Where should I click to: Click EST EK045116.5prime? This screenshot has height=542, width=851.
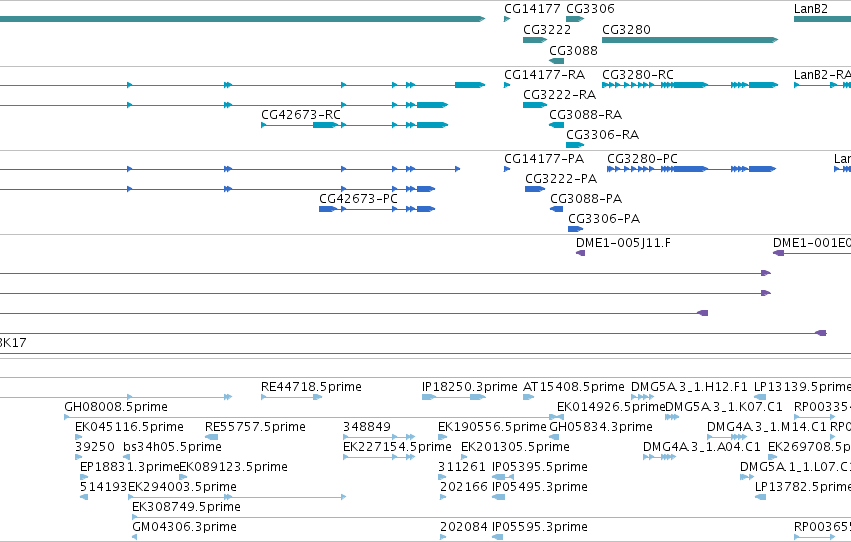coord(129,428)
